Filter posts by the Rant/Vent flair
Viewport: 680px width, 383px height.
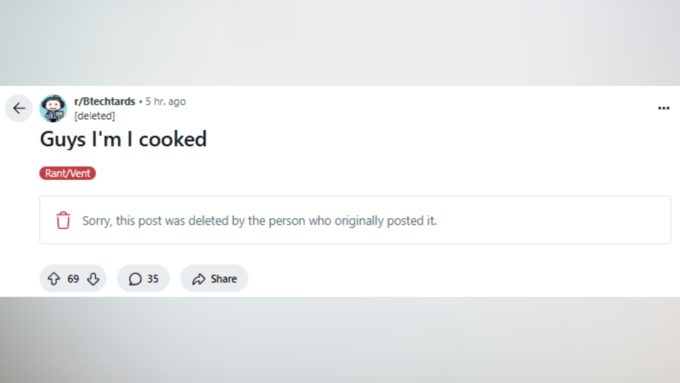coord(68,173)
